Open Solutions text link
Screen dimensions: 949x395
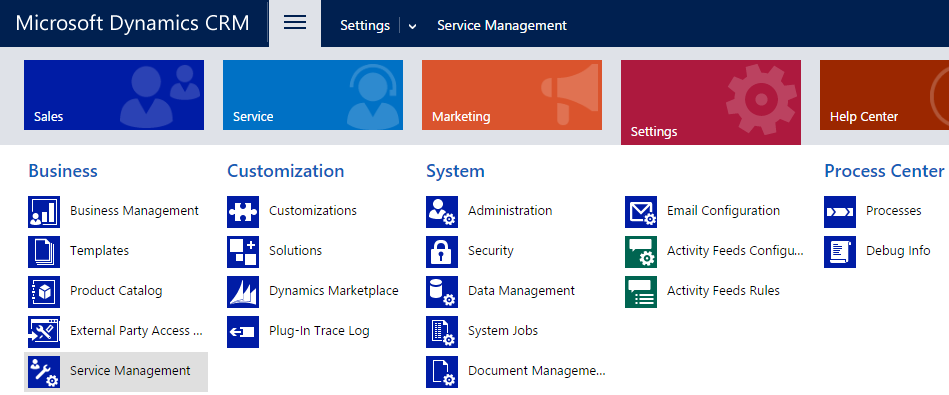coord(295,250)
